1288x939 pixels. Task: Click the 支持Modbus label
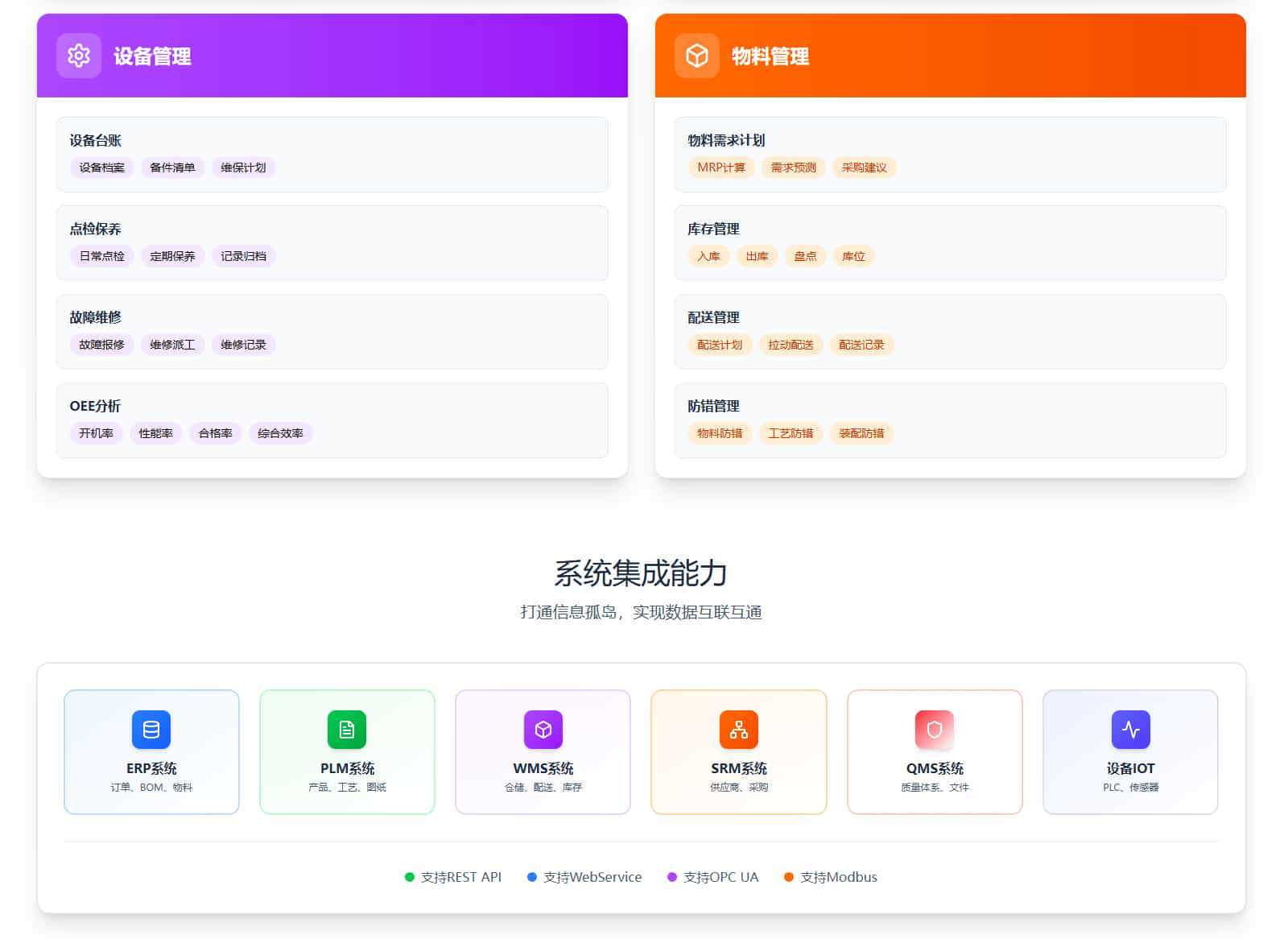pos(838,877)
